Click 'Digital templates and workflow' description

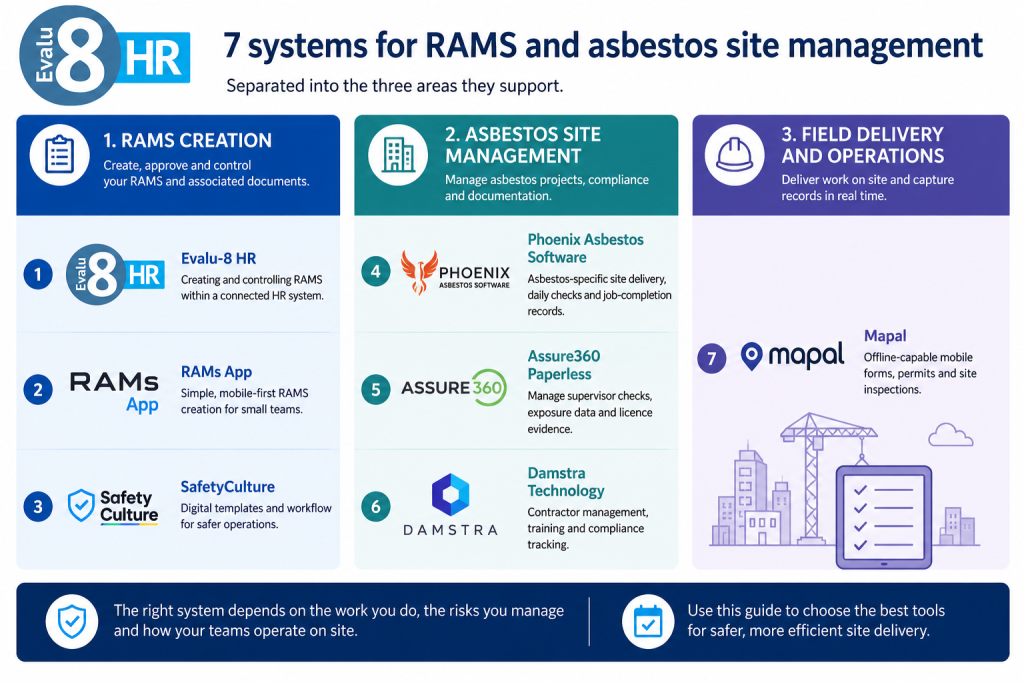pos(256,516)
